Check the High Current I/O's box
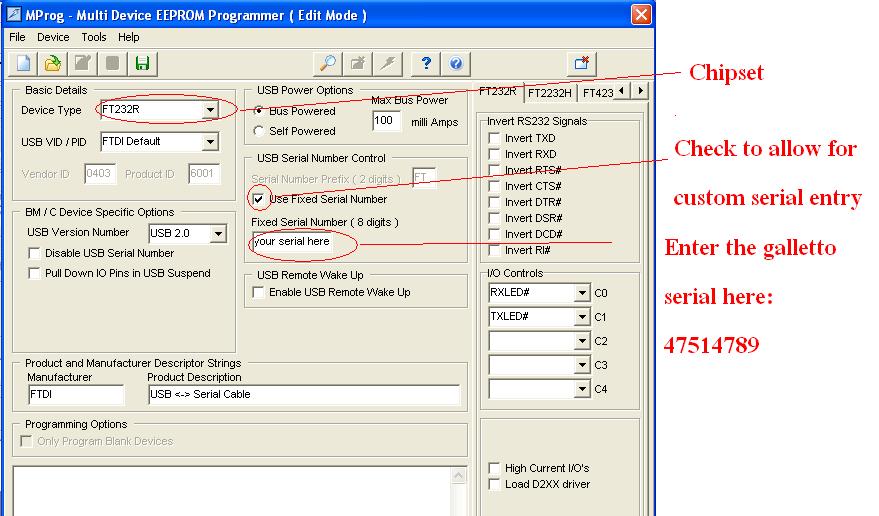The image size is (879, 516). point(494,468)
